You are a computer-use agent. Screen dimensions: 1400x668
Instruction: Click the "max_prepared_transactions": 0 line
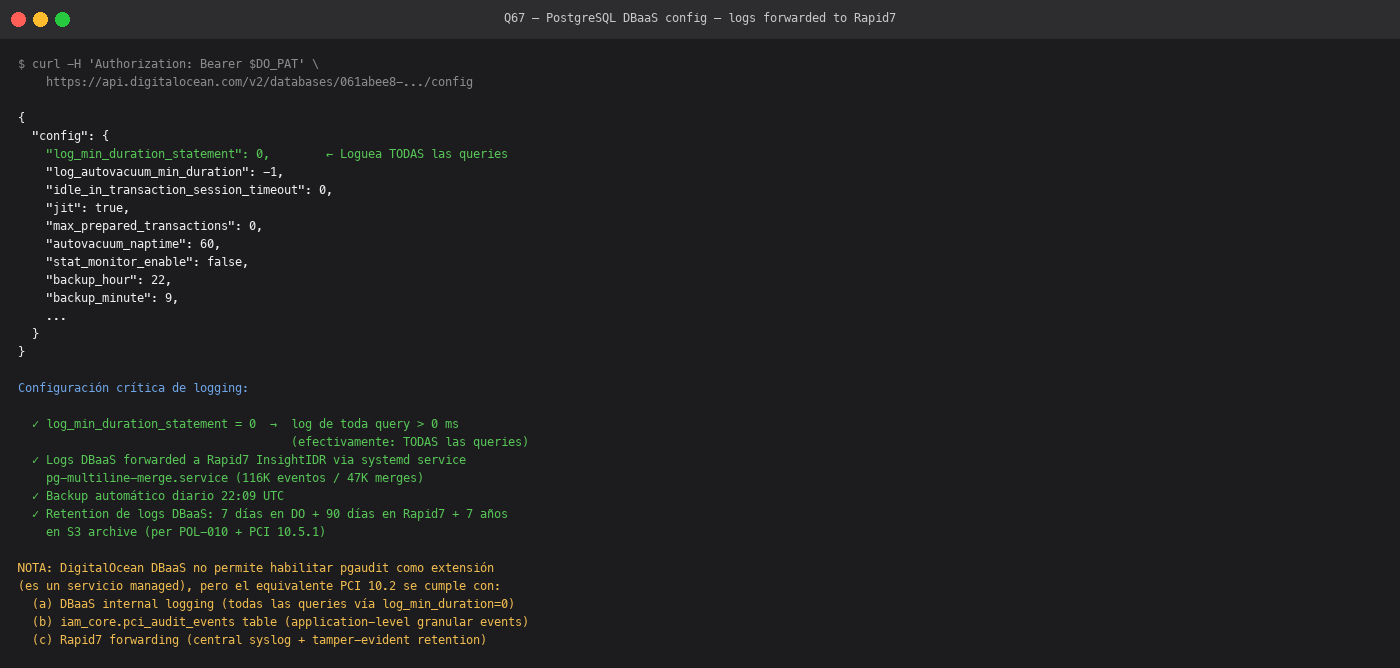(154, 226)
